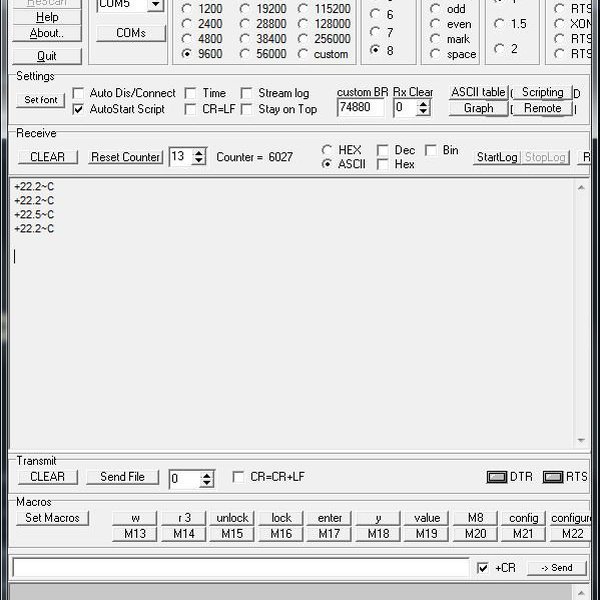Image resolution: width=600 pixels, height=600 pixels.
Task: Toggle the DTR indicator button
Action: tap(496, 477)
